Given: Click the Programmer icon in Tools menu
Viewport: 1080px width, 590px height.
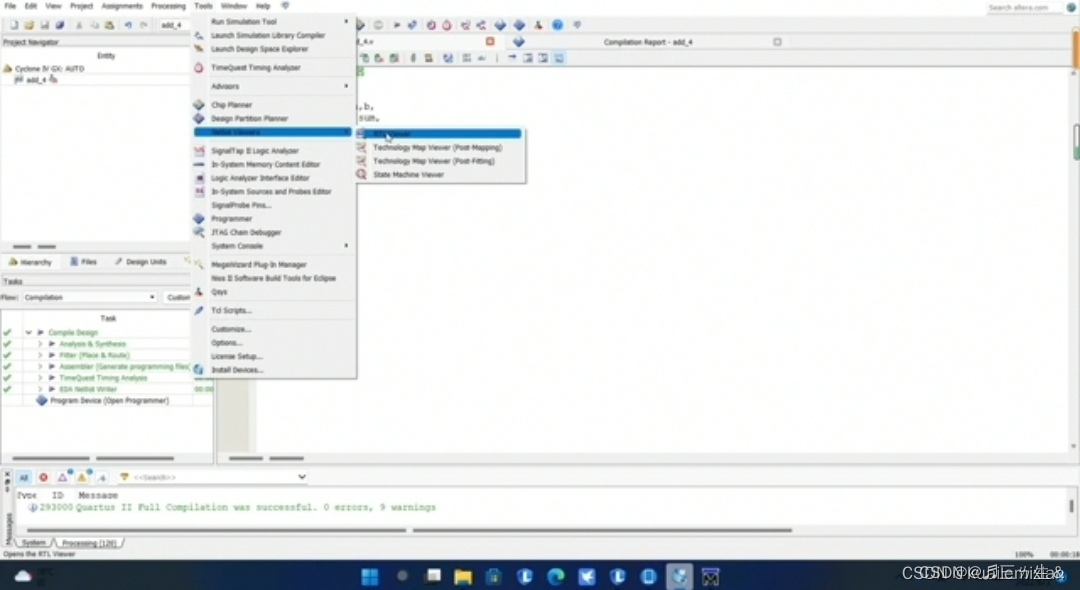Looking at the screenshot, I should 198,218.
